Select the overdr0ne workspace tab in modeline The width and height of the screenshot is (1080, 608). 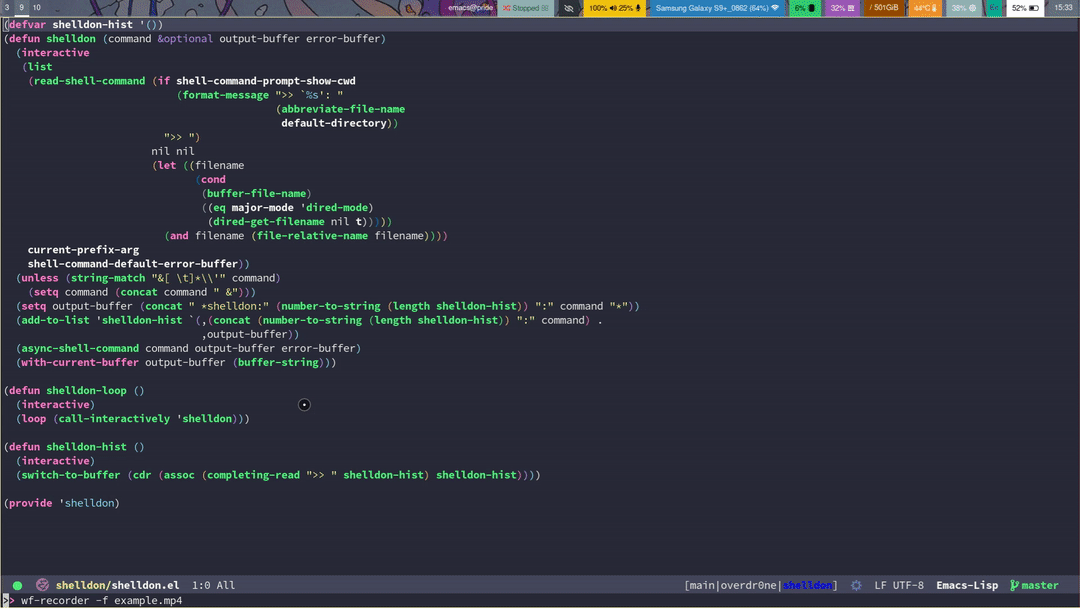point(749,585)
